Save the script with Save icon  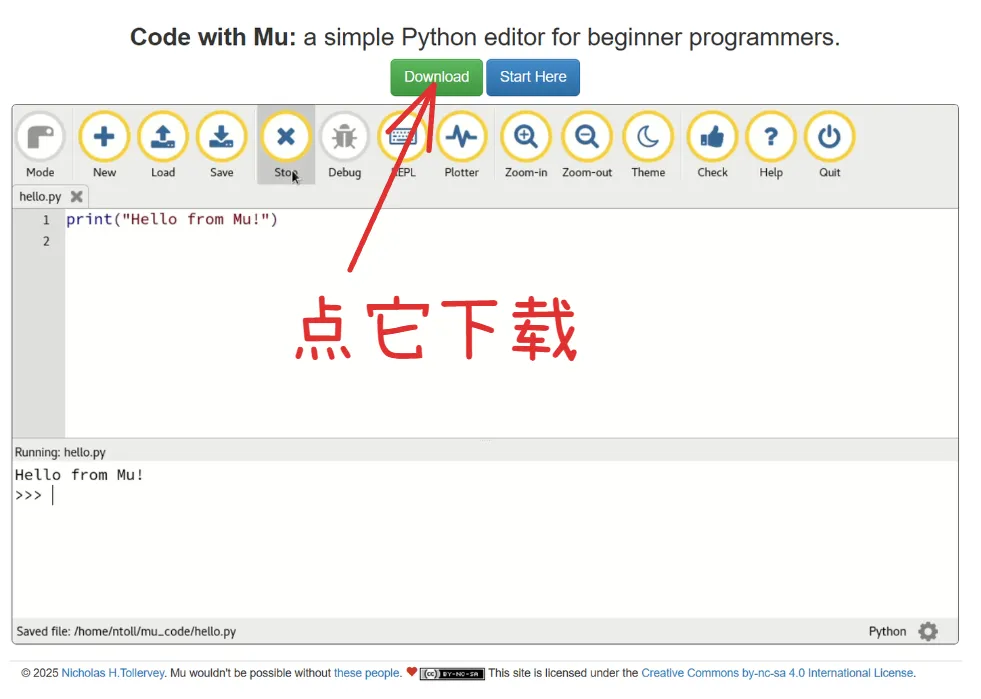[221, 137]
